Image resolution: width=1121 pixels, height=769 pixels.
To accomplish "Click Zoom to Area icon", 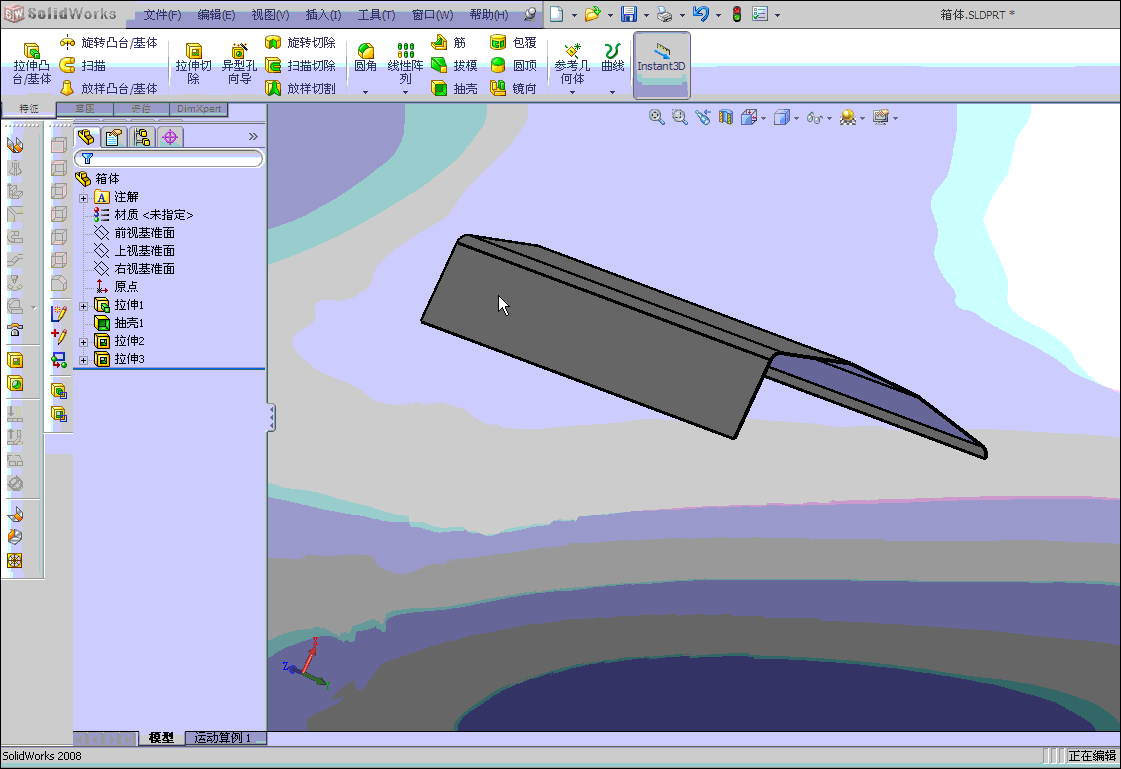I will (x=679, y=117).
